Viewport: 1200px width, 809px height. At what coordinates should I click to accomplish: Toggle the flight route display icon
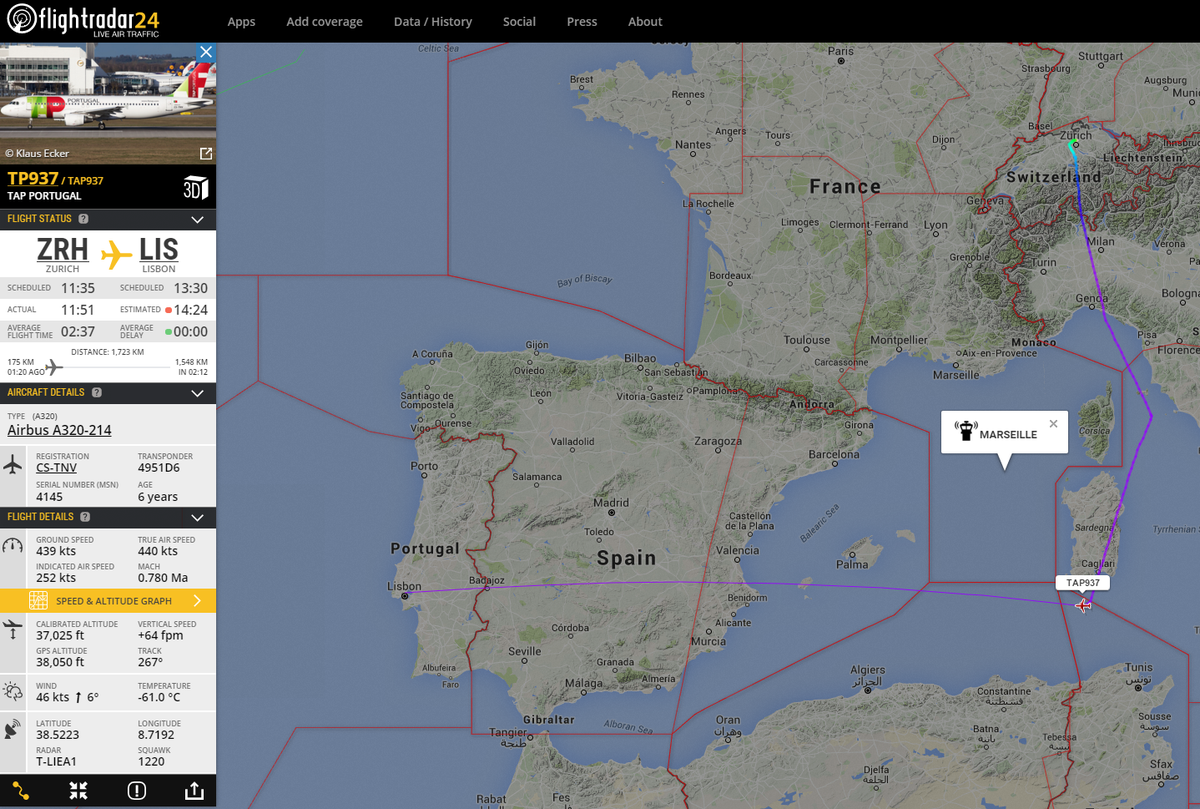click(x=21, y=791)
